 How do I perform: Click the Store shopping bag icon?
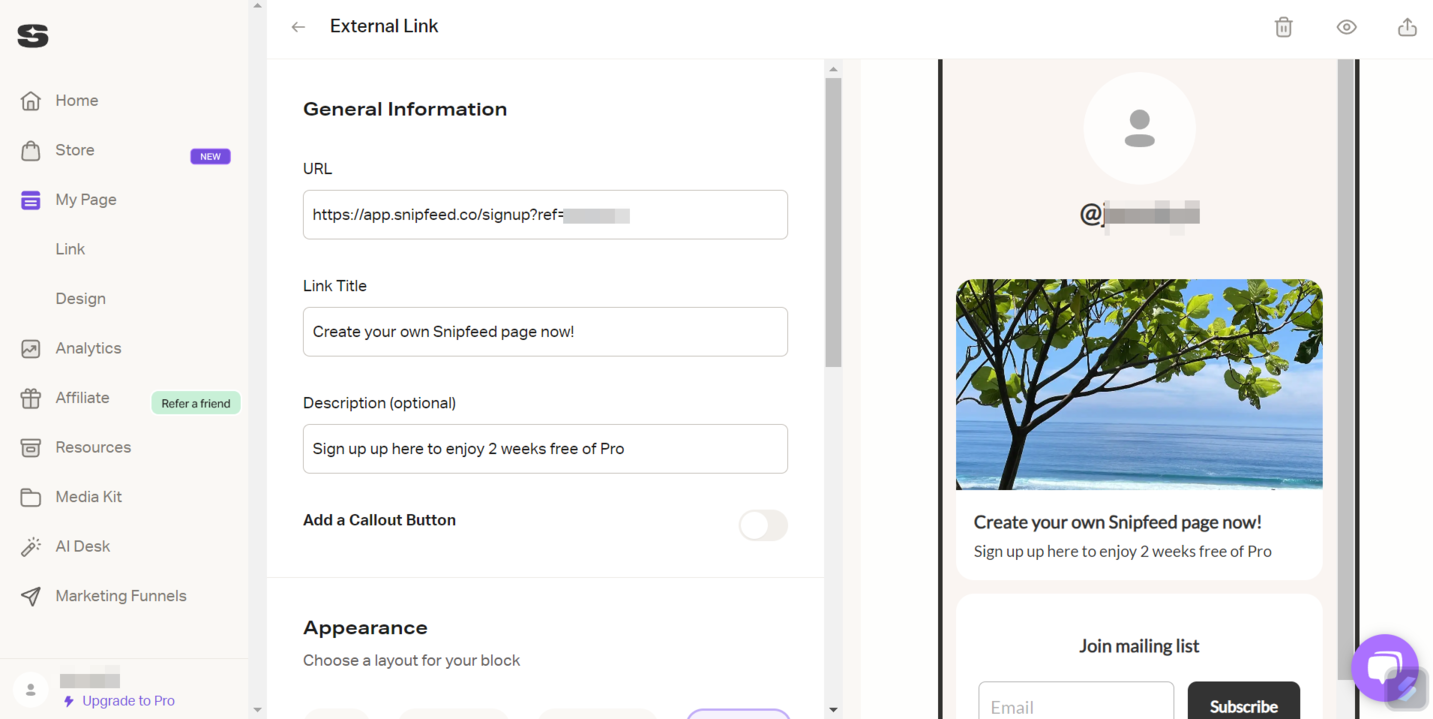tap(31, 150)
